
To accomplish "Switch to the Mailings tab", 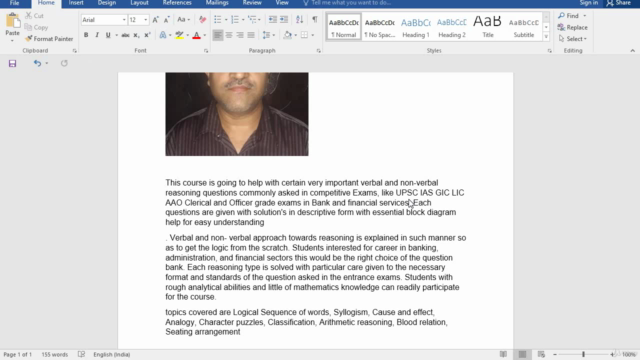I will (217, 3).
